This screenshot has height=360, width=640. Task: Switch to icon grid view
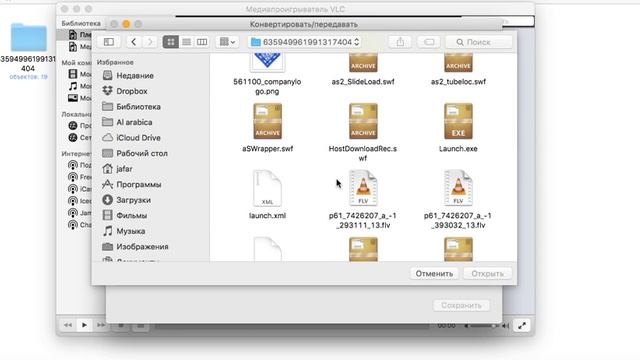click(171, 42)
